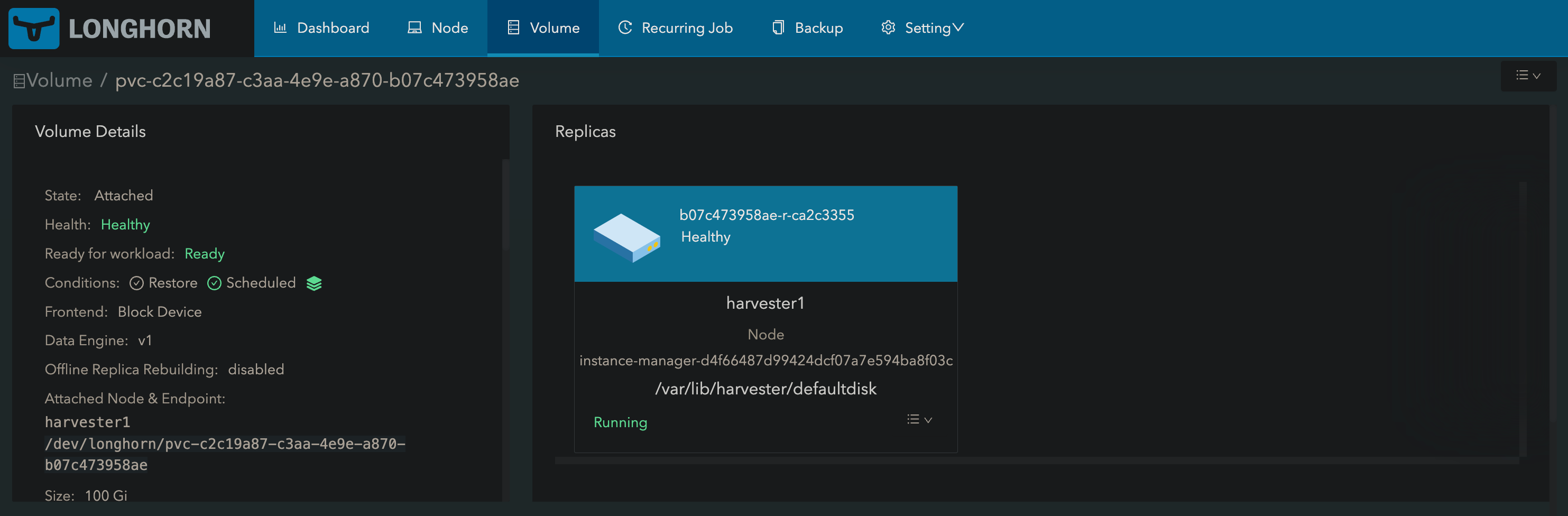
Task: Click the Healthy status link
Action: (x=125, y=224)
